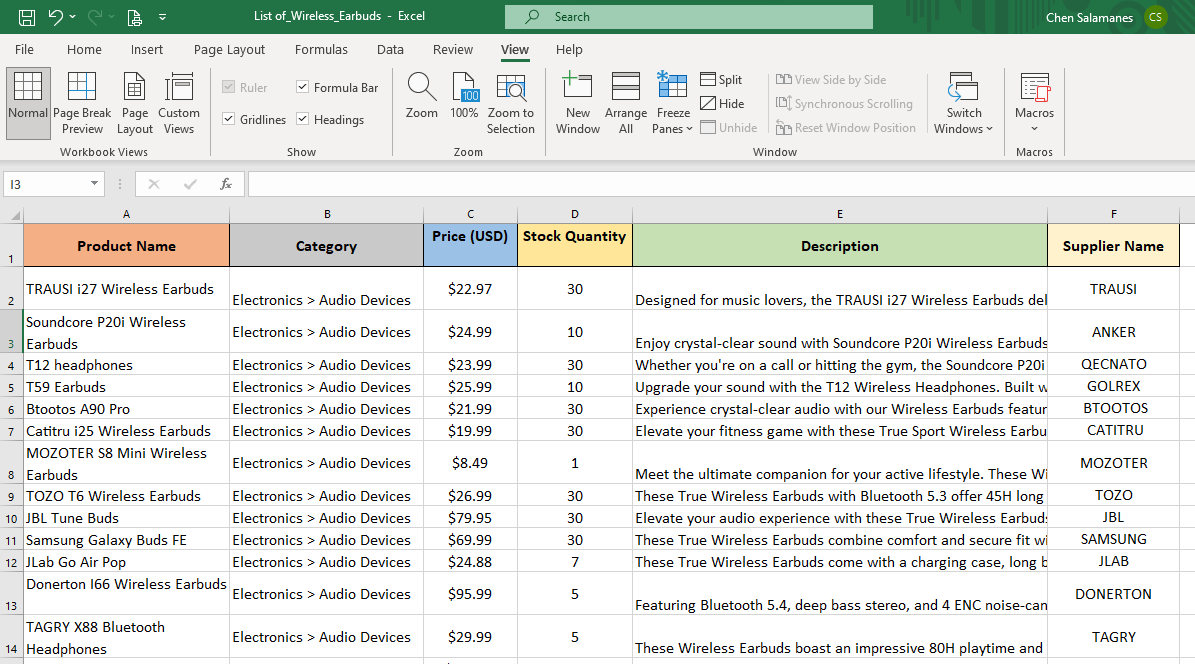
Task: Click the Macros icon
Action: tap(1034, 87)
